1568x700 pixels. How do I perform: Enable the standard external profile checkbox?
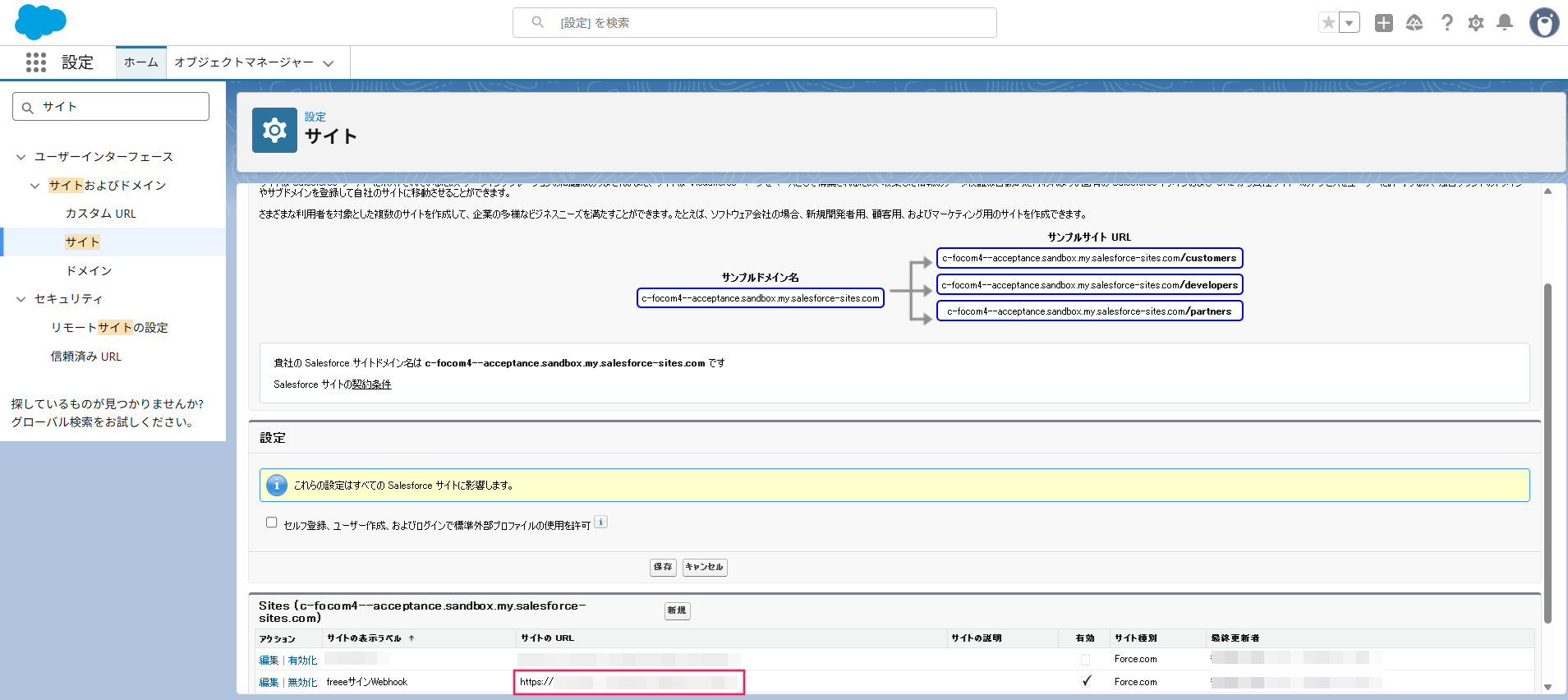coord(272,523)
